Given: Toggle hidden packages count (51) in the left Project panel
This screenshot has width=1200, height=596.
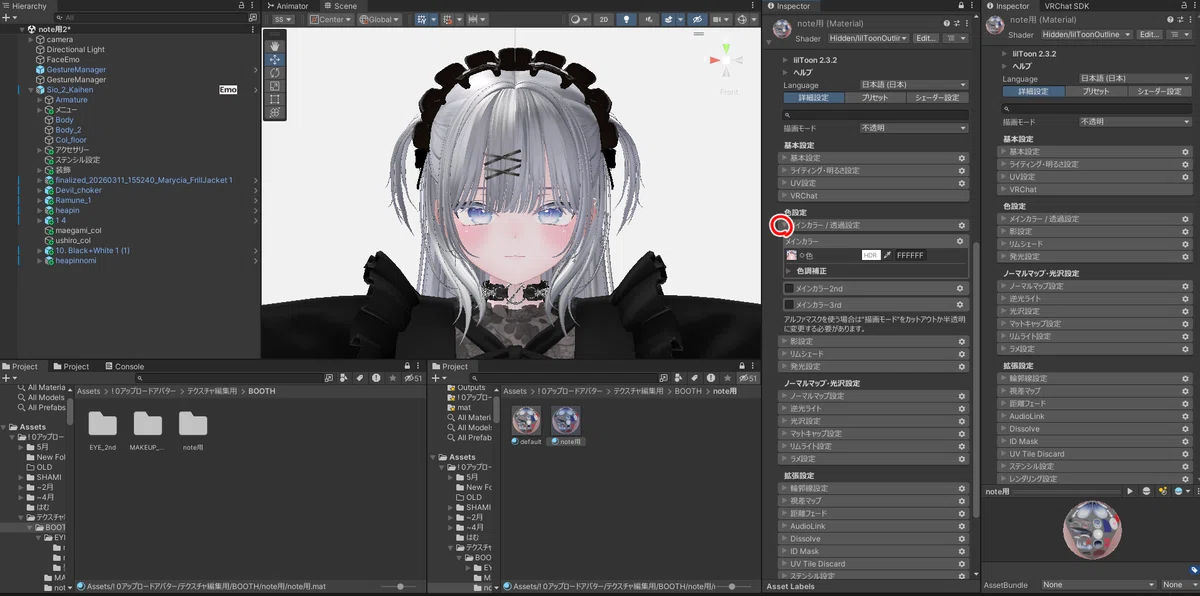Looking at the screenshot, I should [x=412, y=379].
